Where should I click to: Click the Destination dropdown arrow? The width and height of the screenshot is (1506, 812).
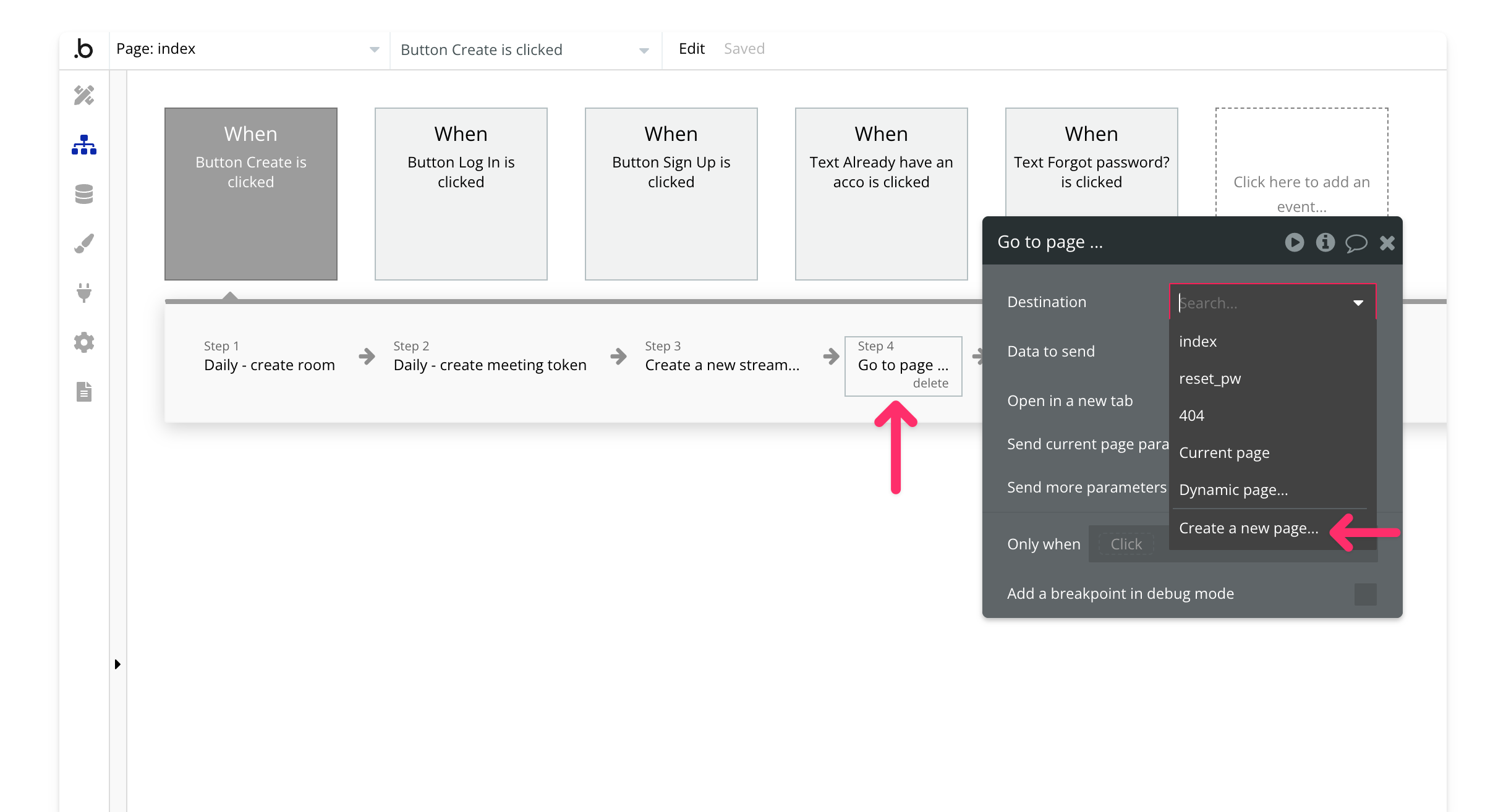1358,303
